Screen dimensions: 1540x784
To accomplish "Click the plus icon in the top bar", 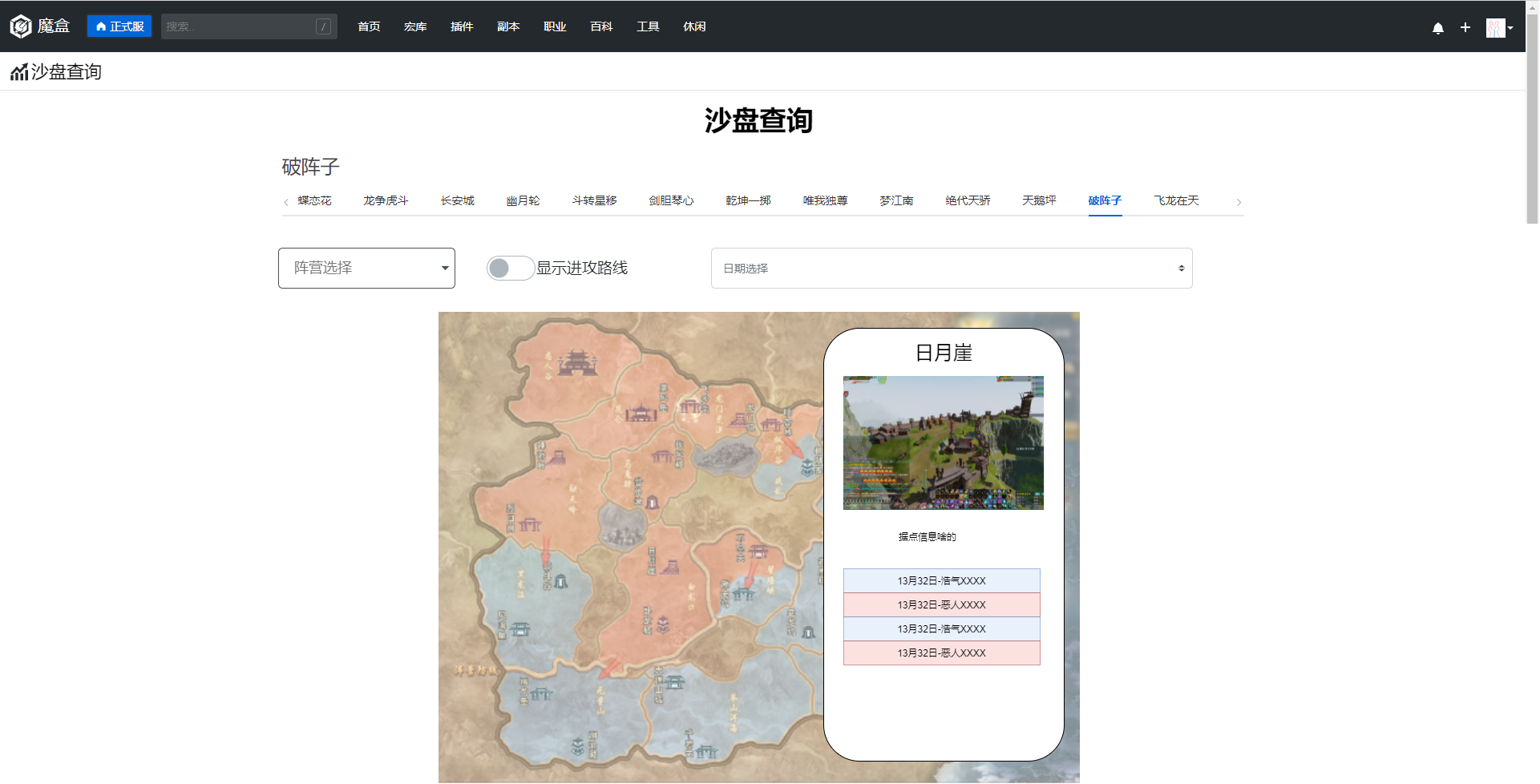I will tap(1465, 26).
